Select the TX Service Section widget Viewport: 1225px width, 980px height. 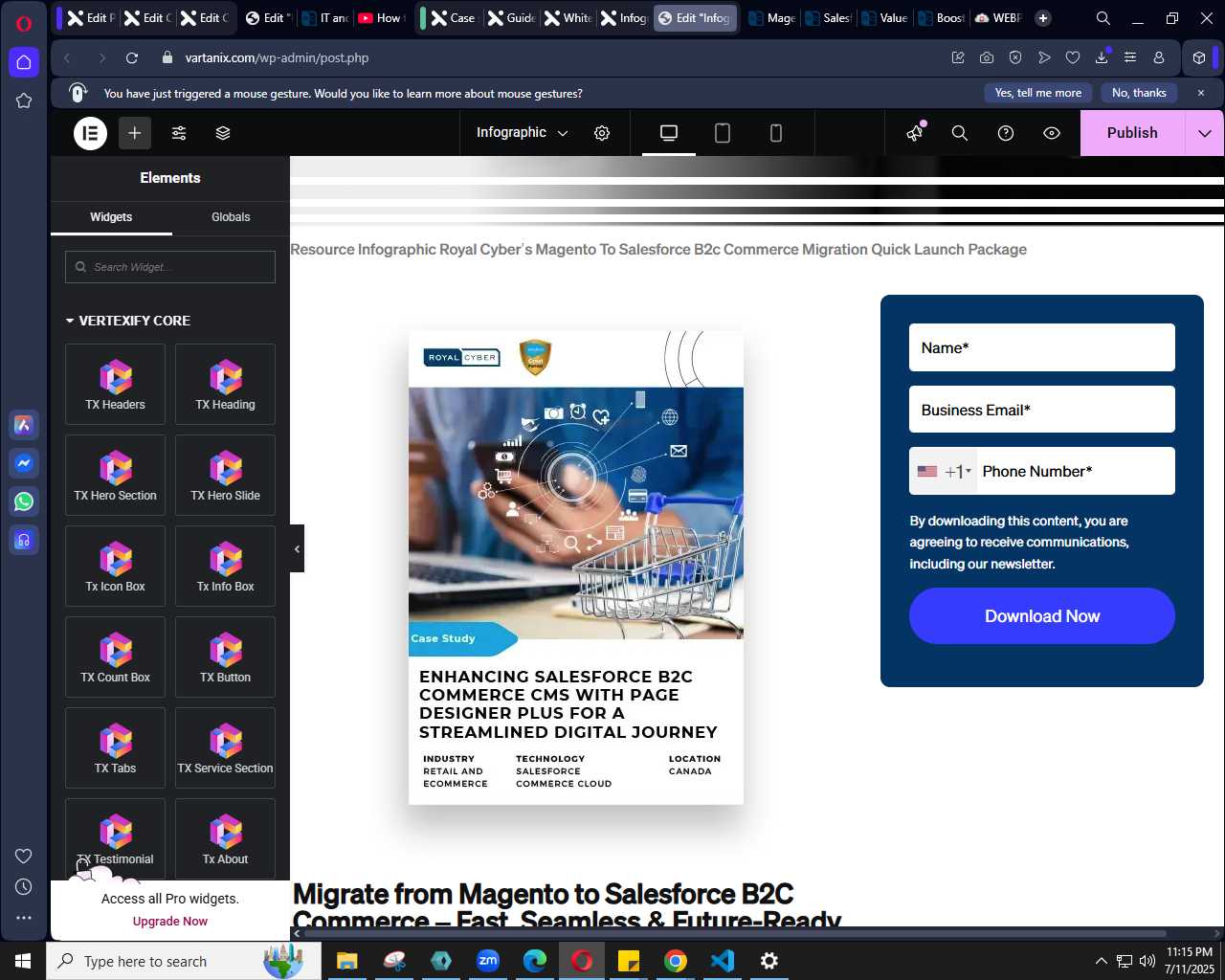click(x=225, y=747)
